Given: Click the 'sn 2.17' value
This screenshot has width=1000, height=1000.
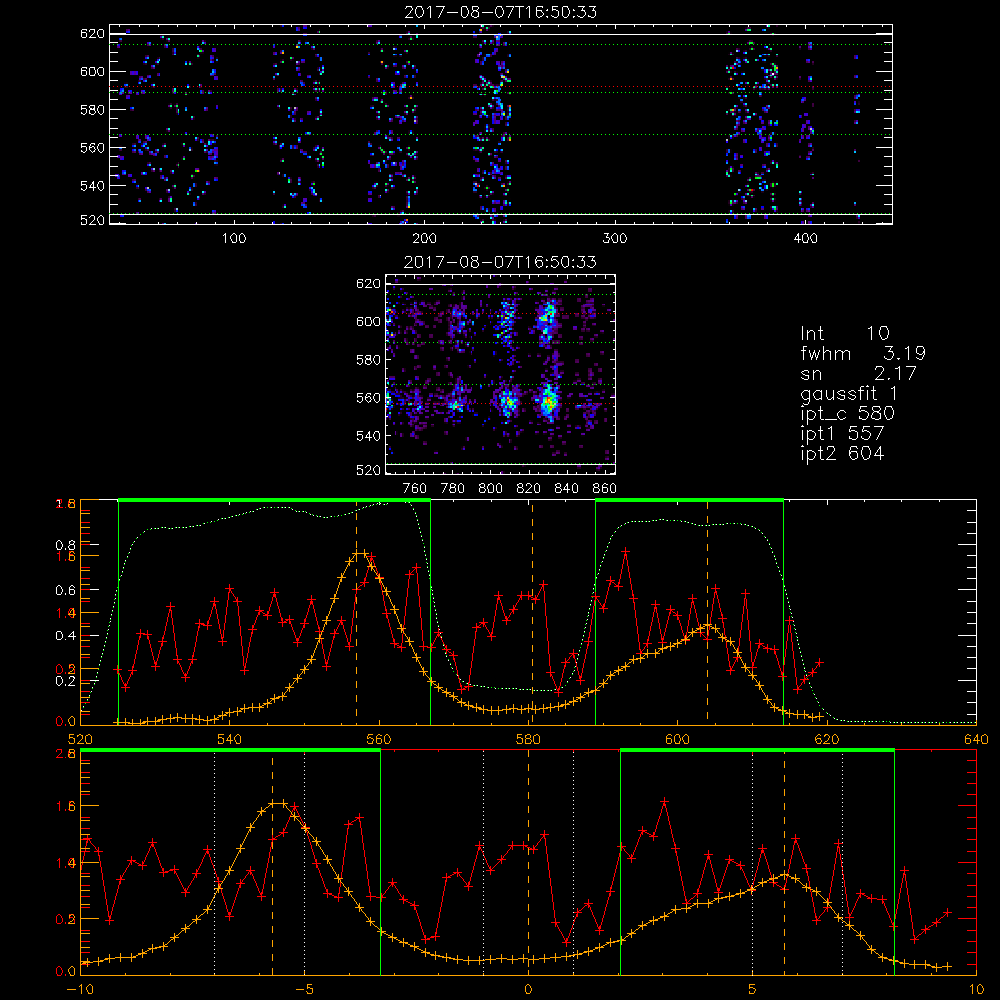Looking at the screenshot, I should coord(895,373).
